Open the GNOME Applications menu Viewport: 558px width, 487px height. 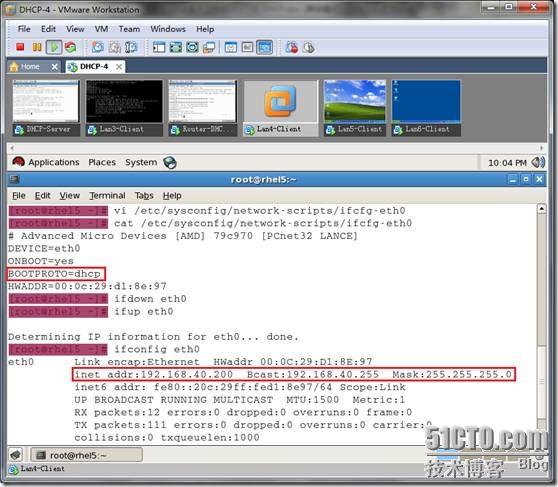pos(46,162)
